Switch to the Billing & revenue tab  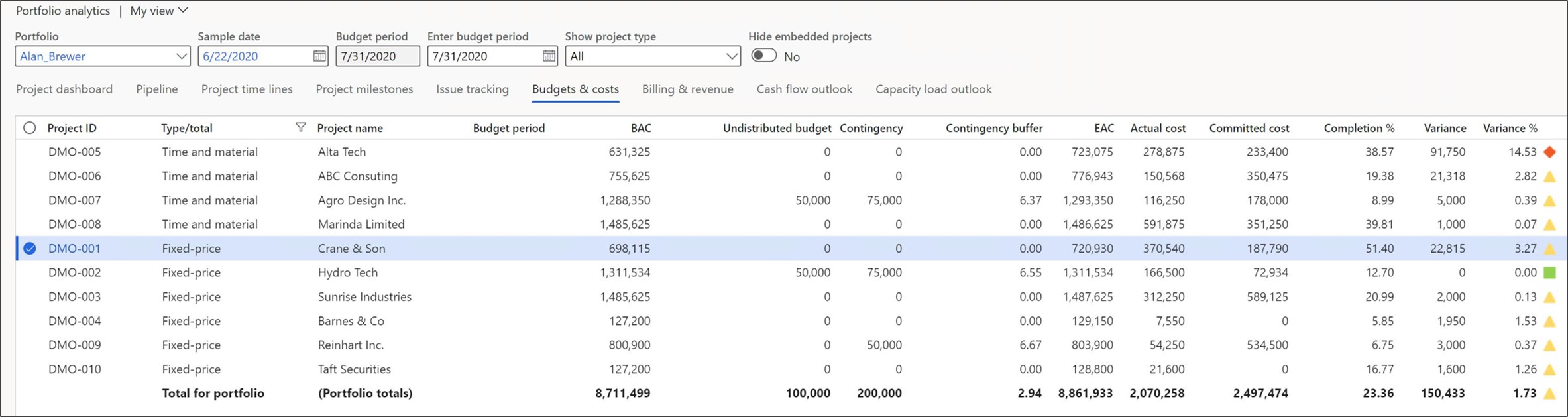click(x=687, y=89)
